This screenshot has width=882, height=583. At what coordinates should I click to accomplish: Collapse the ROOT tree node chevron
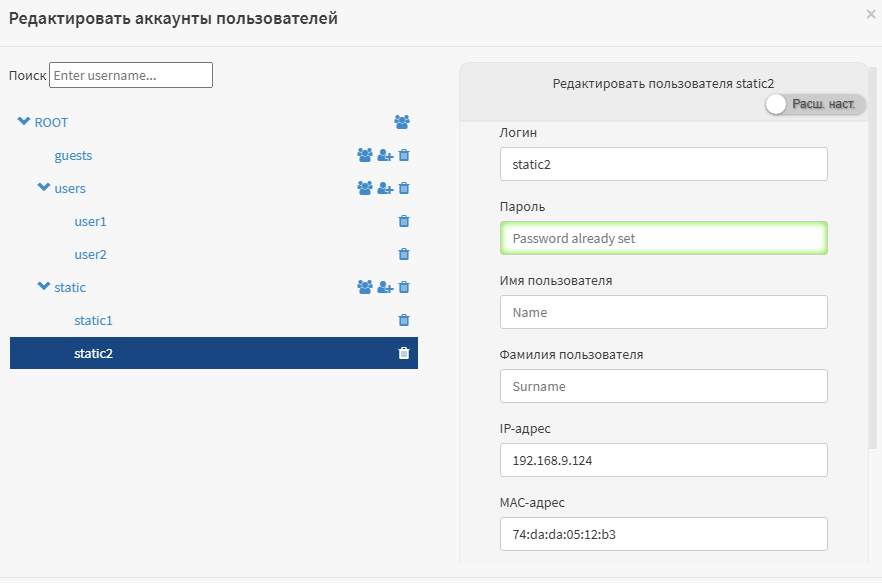tap(24, 121)
